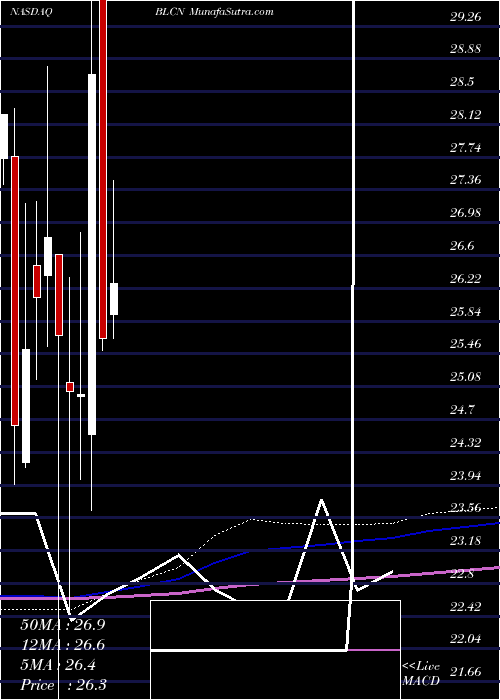500x700 pixels.
Task: Click the 23.94 price axis label
Action: pos(465,476)
